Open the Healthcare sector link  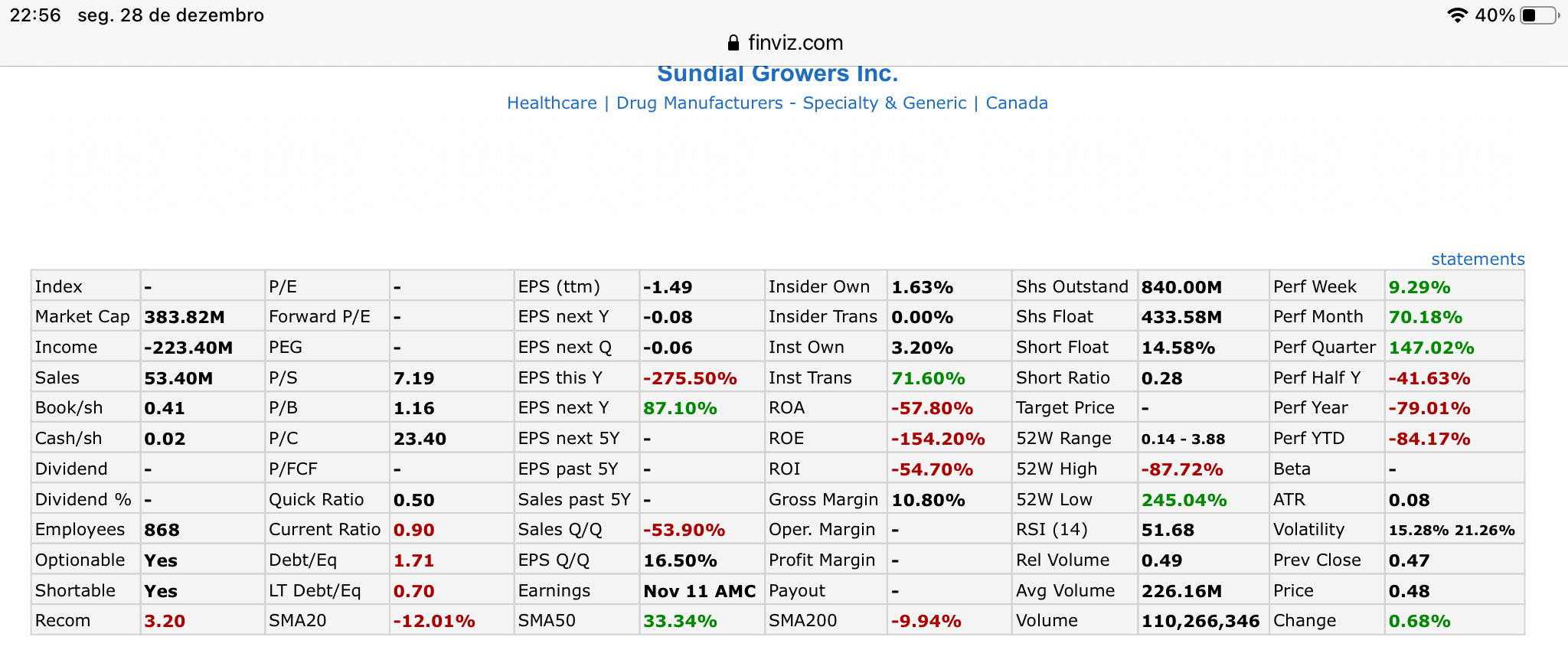pos(551,103)
